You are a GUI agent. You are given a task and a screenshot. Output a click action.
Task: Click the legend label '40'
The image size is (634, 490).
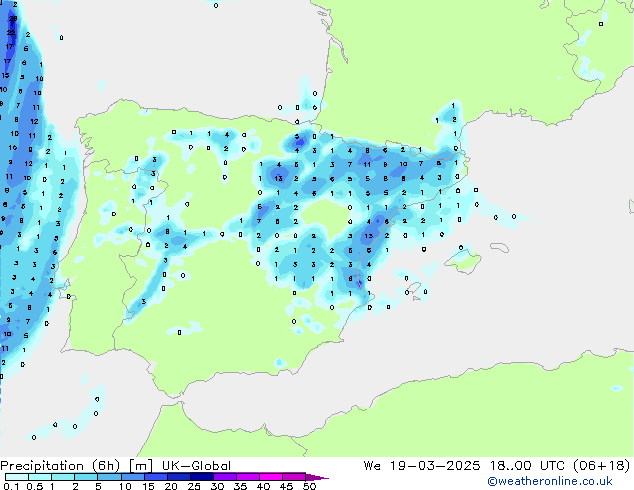point(263,486)
